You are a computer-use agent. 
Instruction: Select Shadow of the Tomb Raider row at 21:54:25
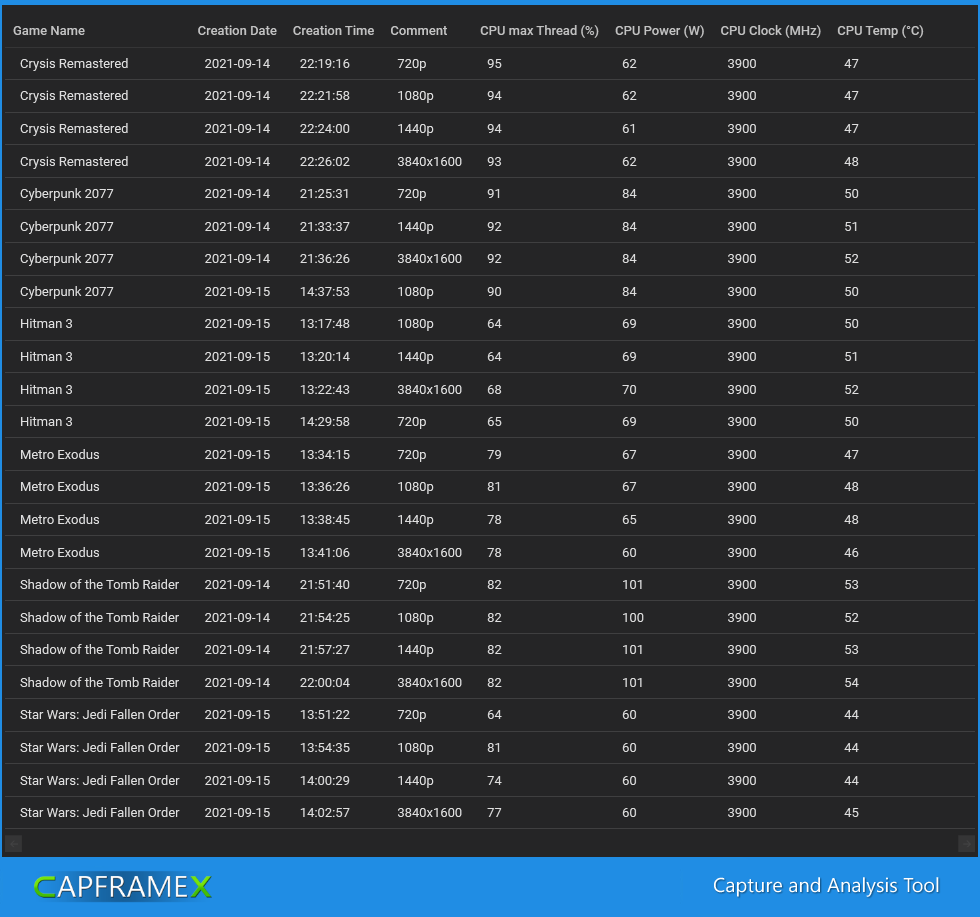pyautogui.click(x=490, y=618)
